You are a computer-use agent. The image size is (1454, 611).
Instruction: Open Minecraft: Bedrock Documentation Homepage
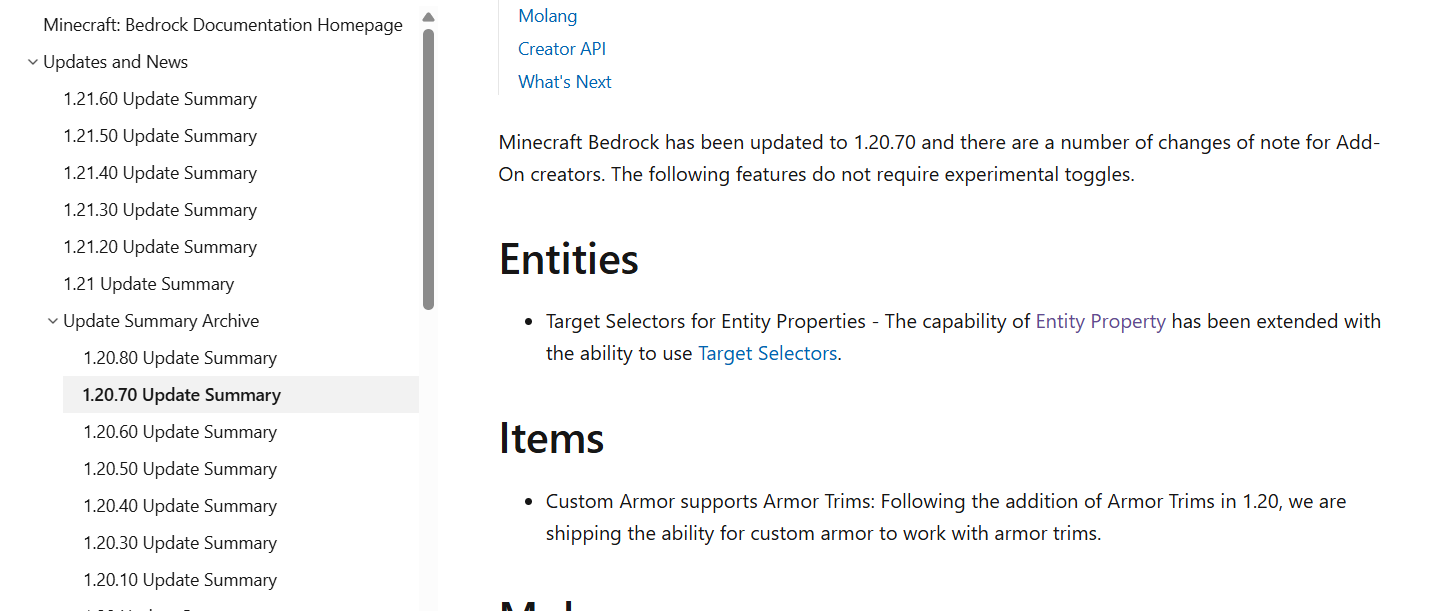coord(223,25)
